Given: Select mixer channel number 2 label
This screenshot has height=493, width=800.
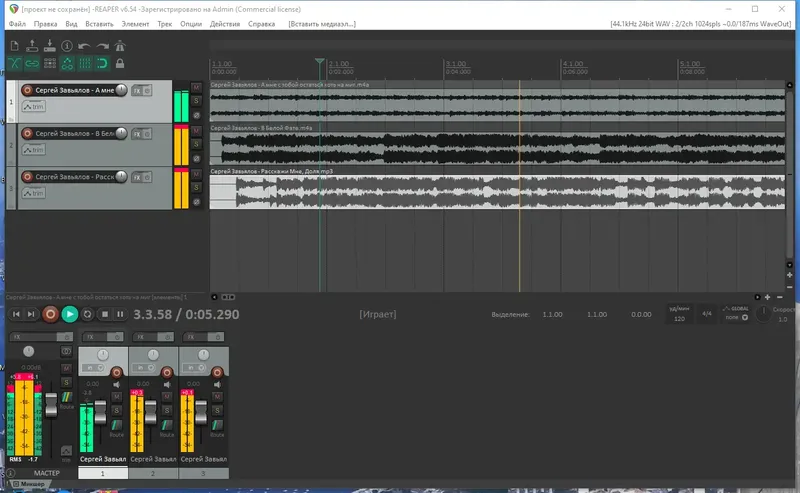Looking at the screenshot, I should pyautogui.click(x=153, y=474).
